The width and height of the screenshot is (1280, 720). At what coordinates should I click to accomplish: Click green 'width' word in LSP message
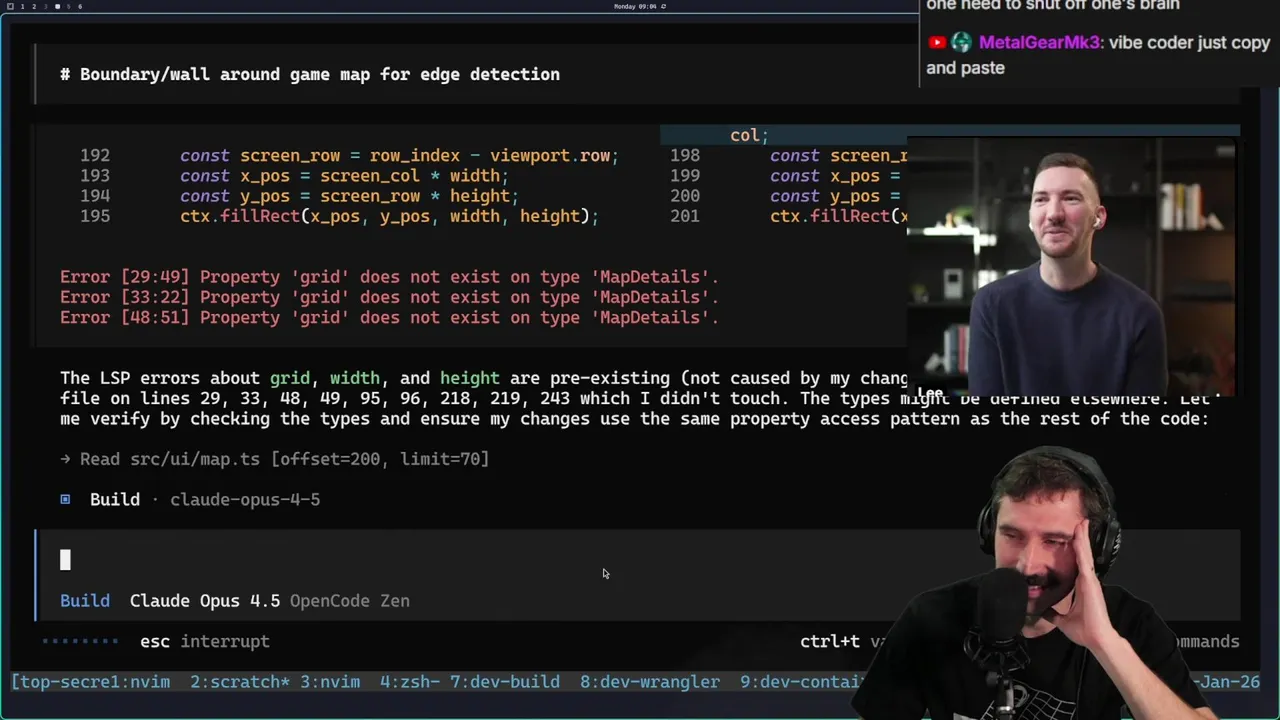[x=355, y=378]
